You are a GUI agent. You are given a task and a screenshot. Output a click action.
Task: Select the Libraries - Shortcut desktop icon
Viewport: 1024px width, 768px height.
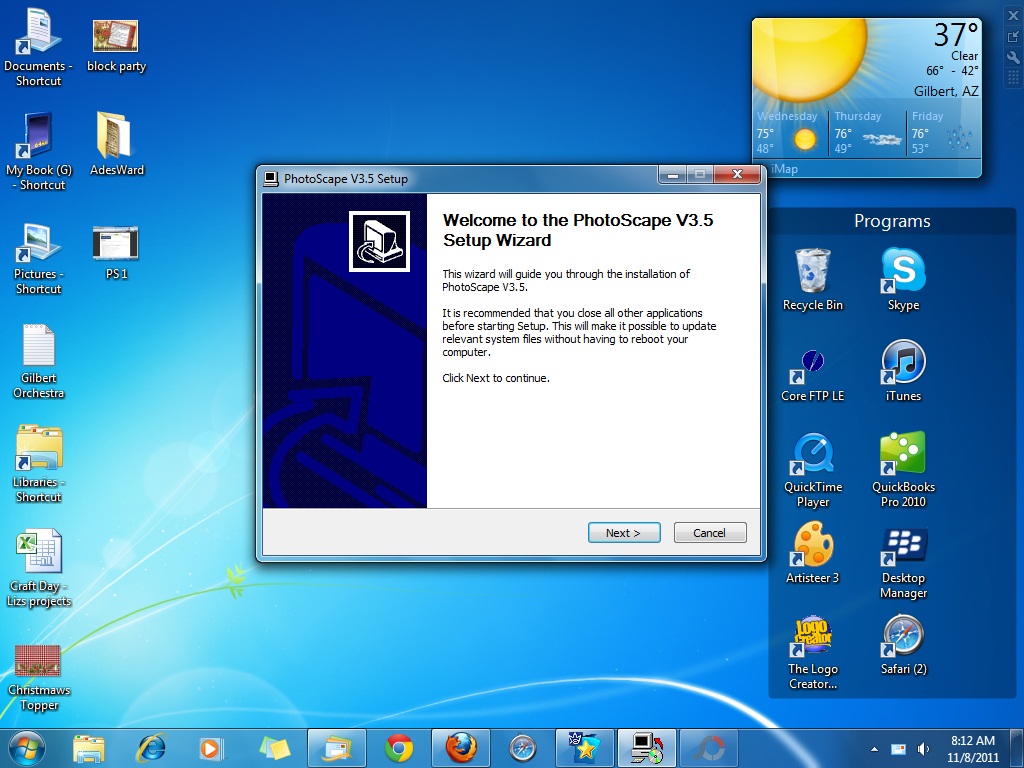pyautogui.click(x=39, y=464)
